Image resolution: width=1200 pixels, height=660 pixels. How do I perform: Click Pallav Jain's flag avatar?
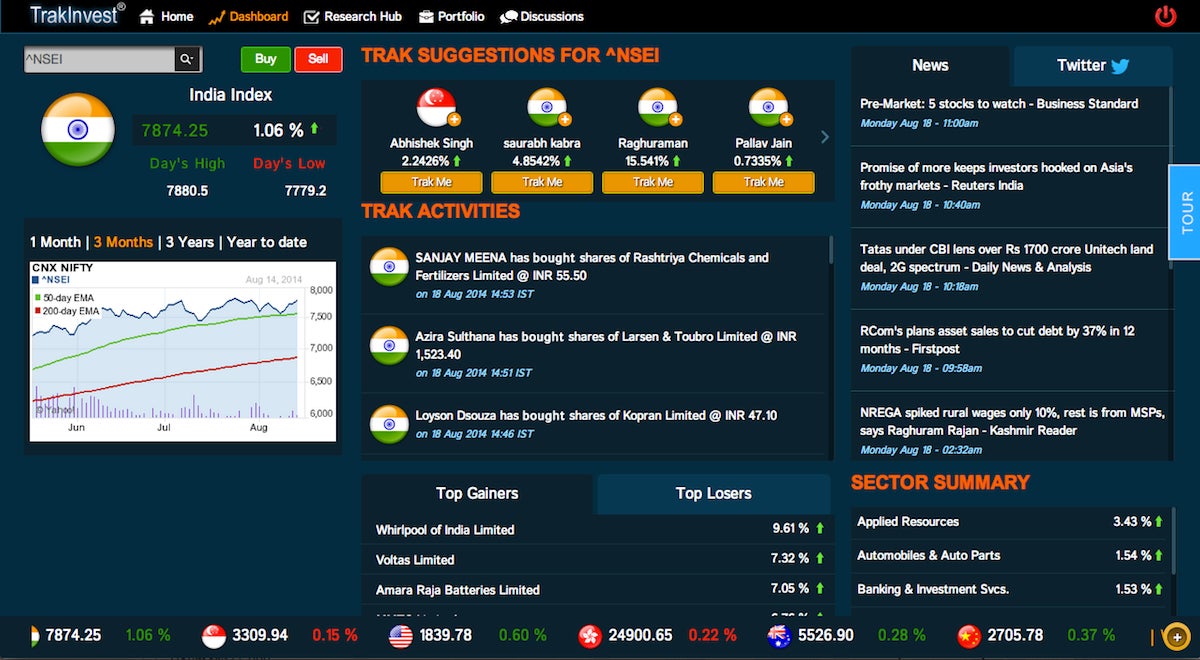point(768,107)
